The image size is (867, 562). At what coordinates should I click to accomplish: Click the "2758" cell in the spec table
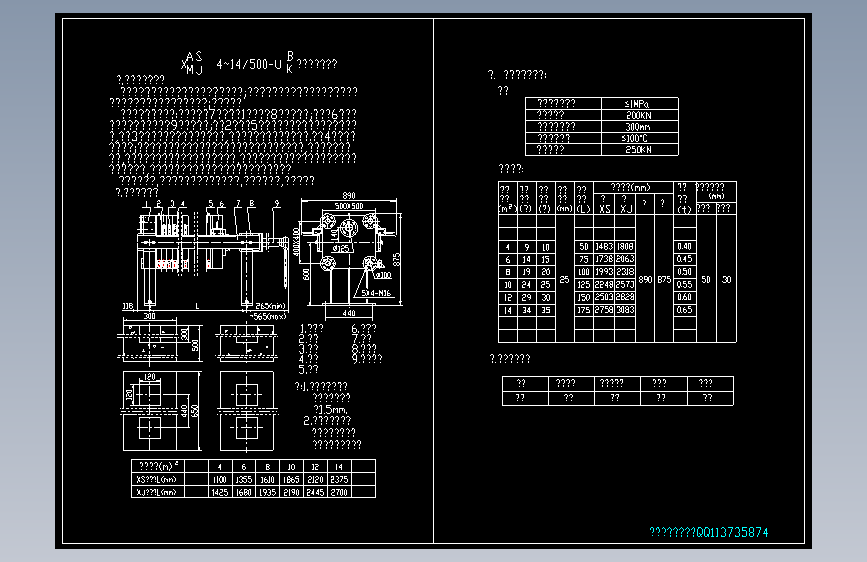[604, 310]
